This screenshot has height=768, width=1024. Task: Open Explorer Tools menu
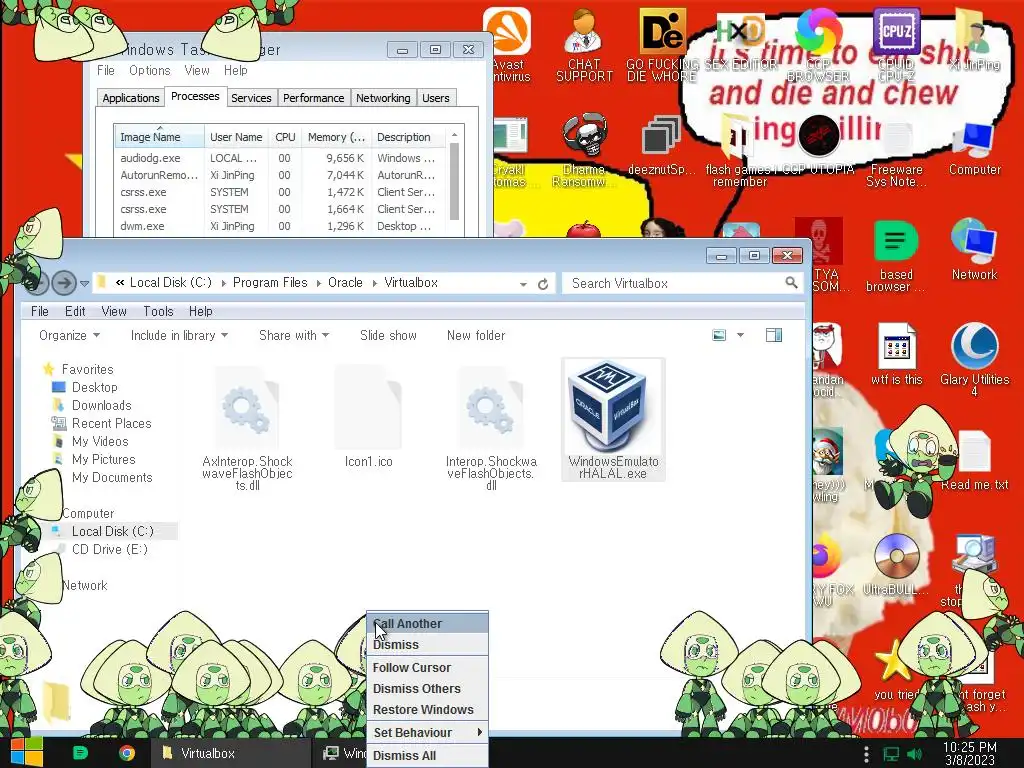159,312
